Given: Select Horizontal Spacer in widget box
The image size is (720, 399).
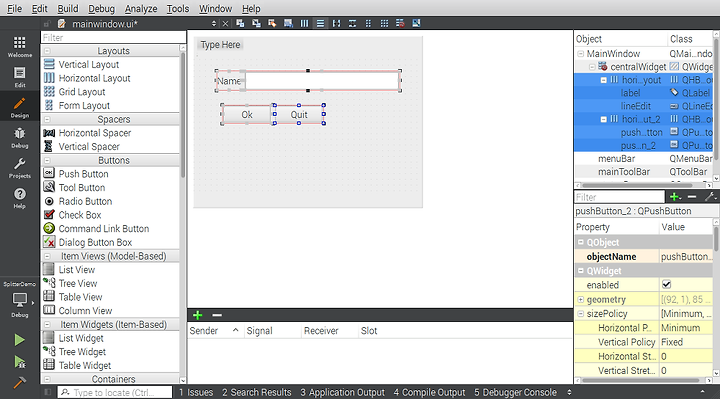Looking at the screenshot, I should [95, 133].
